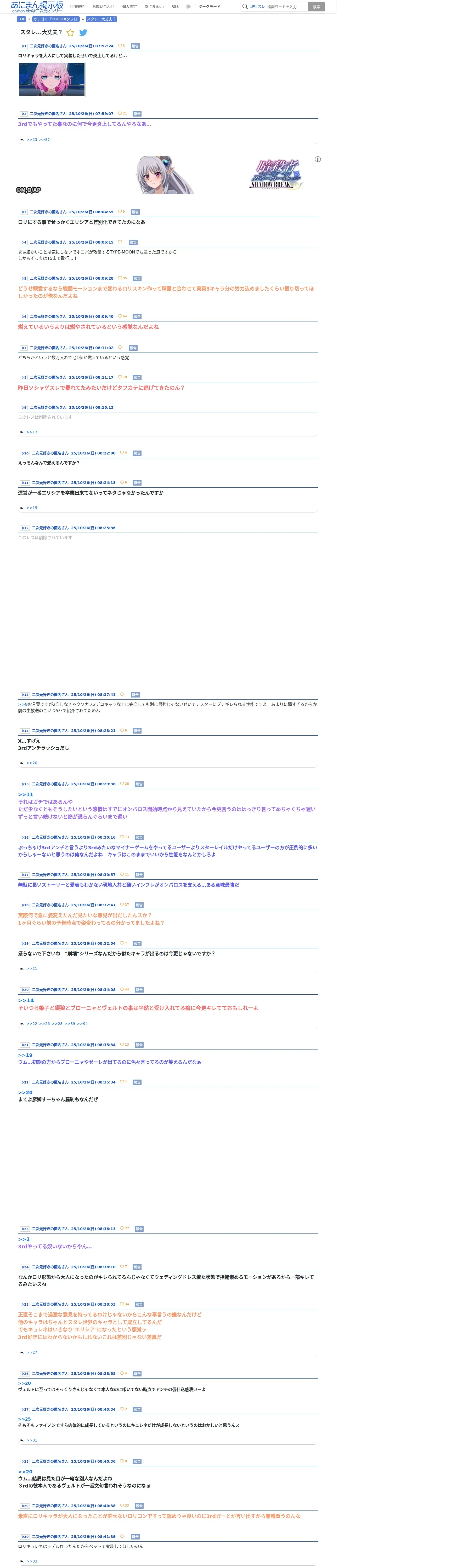
Task: Follow reply link >>27 under post 25
Action: (32, 1352)
